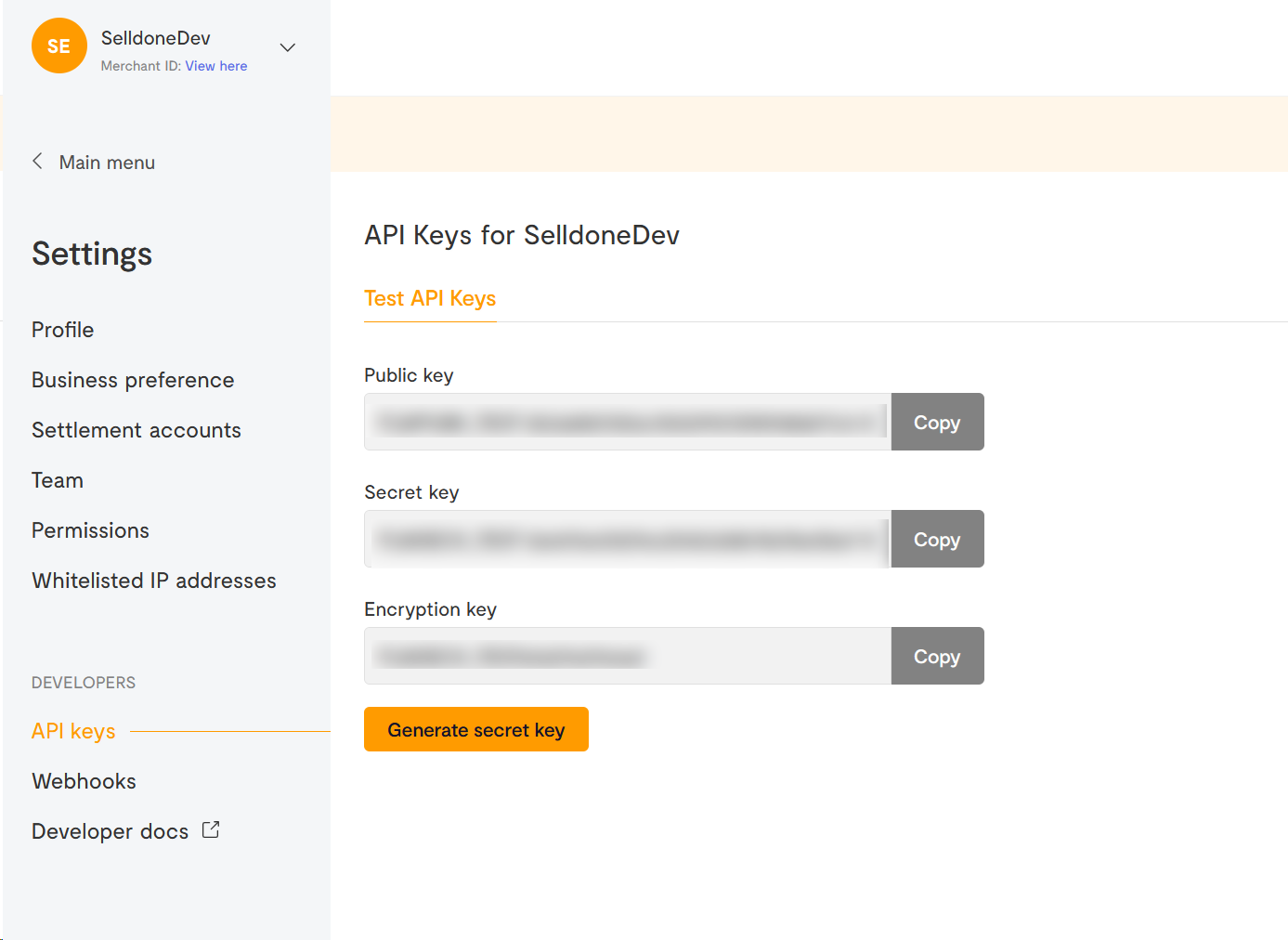Open the Merchant ID View here link
The width and height of the screenshot is (1288, 940).
click(x=215, y=66)
